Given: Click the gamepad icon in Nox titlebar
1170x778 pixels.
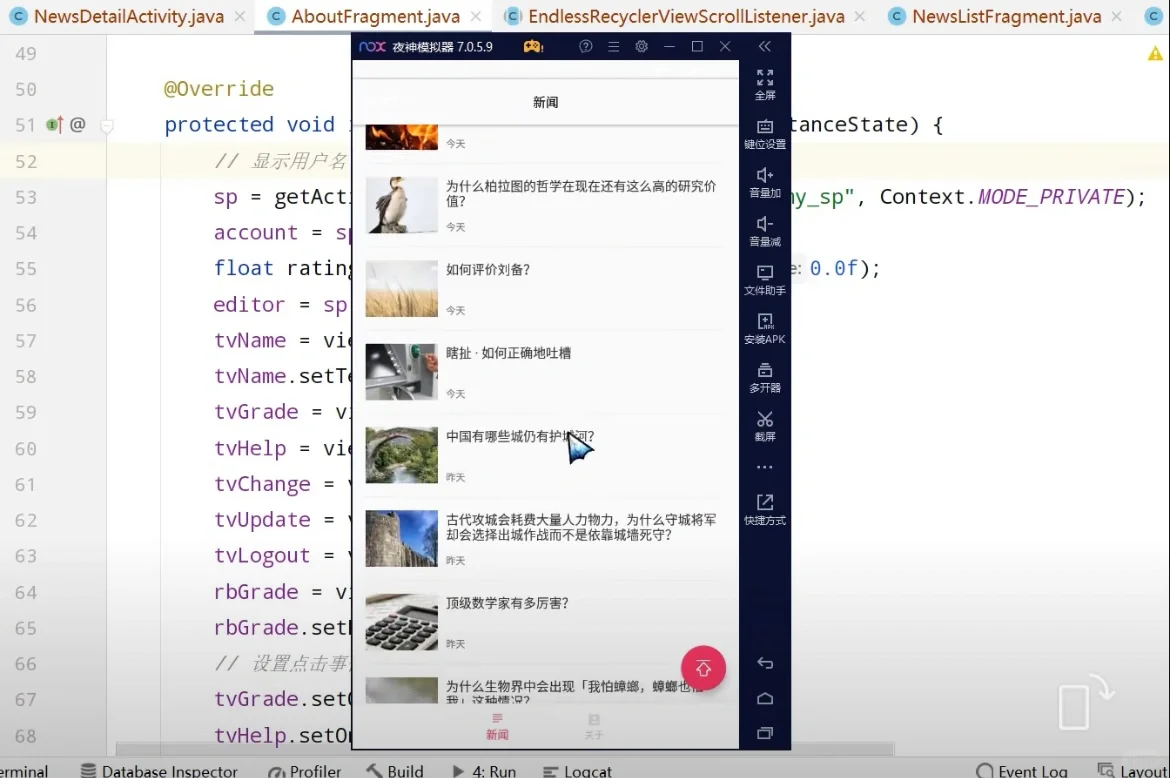Looking at the screenshot, I should pyautogui.click(x=533, y=46).
